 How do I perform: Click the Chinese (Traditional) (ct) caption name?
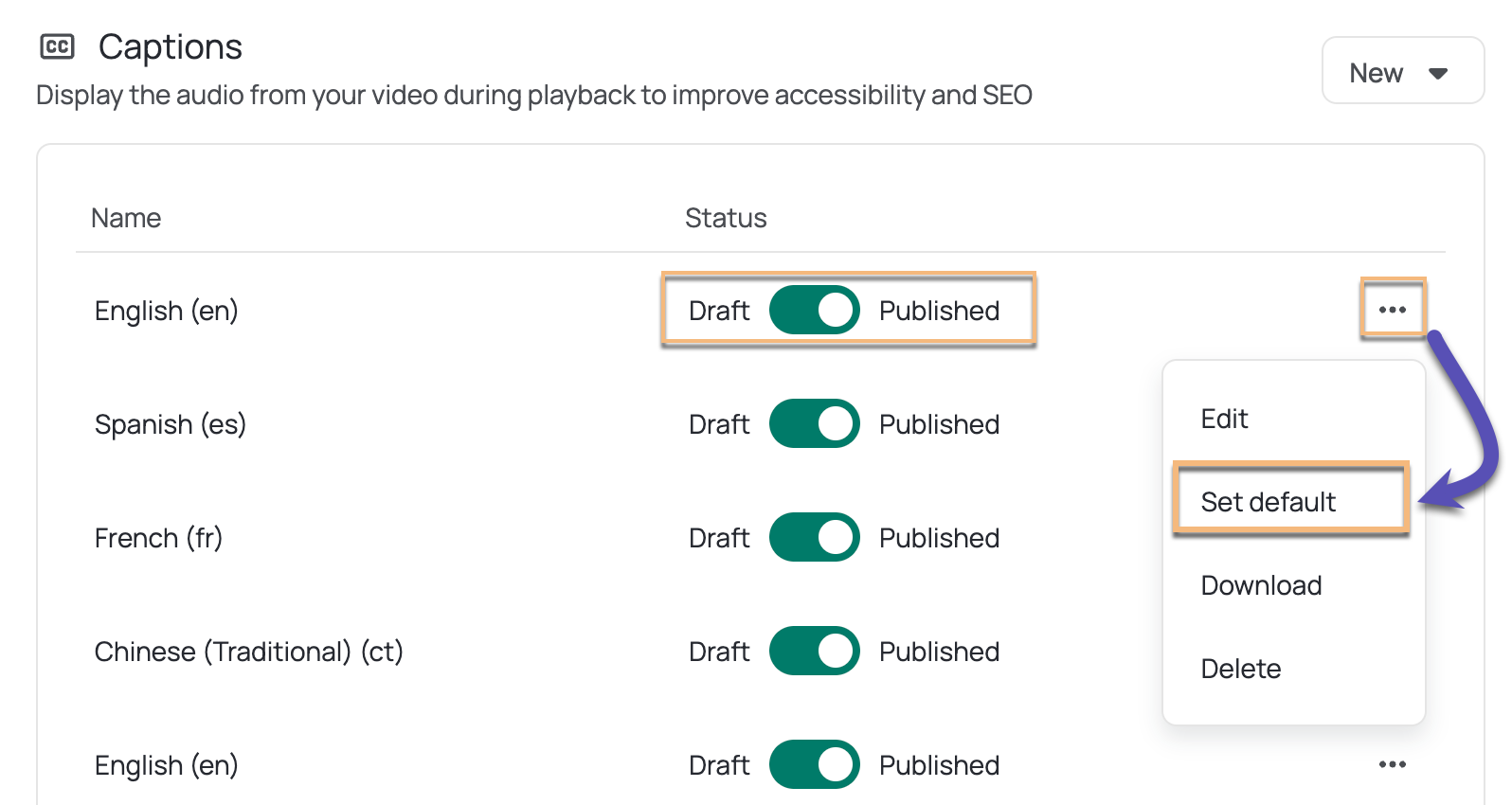point(249,652)
